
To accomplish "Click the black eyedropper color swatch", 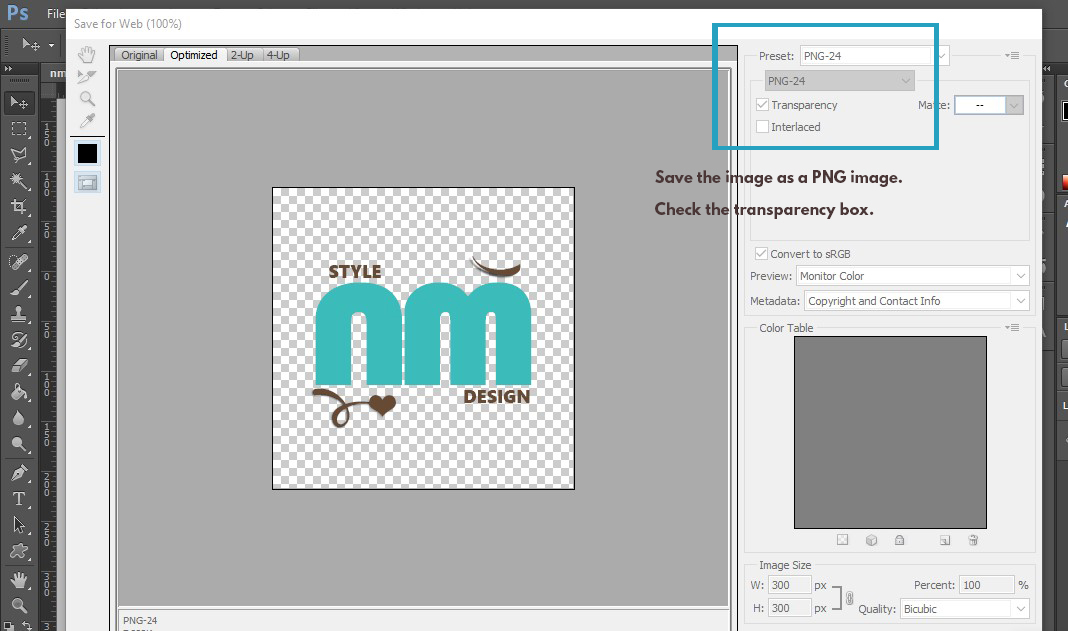I will tap(87, 152).
